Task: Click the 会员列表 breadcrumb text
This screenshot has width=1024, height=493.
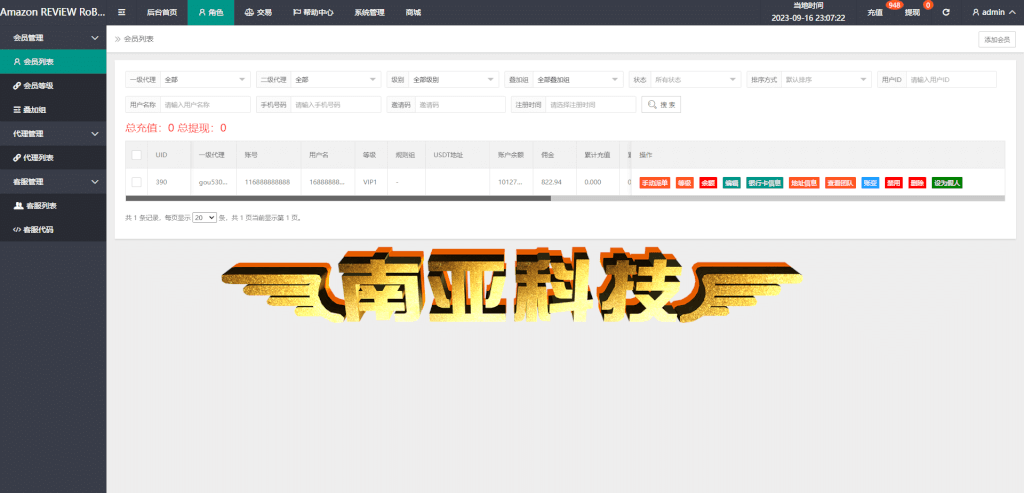Action: [138, 39]
